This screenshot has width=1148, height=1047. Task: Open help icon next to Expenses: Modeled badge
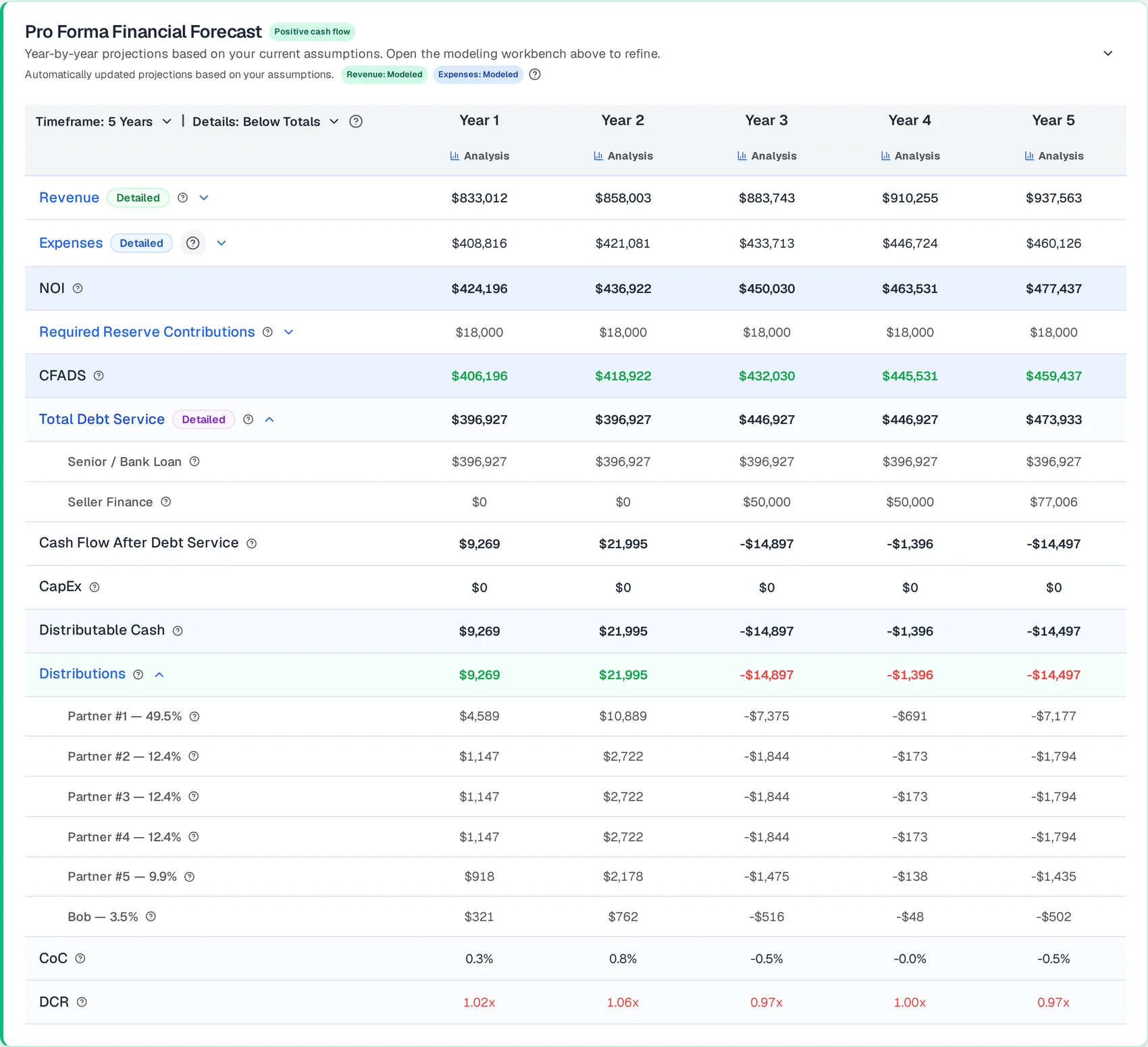[535, 74]
